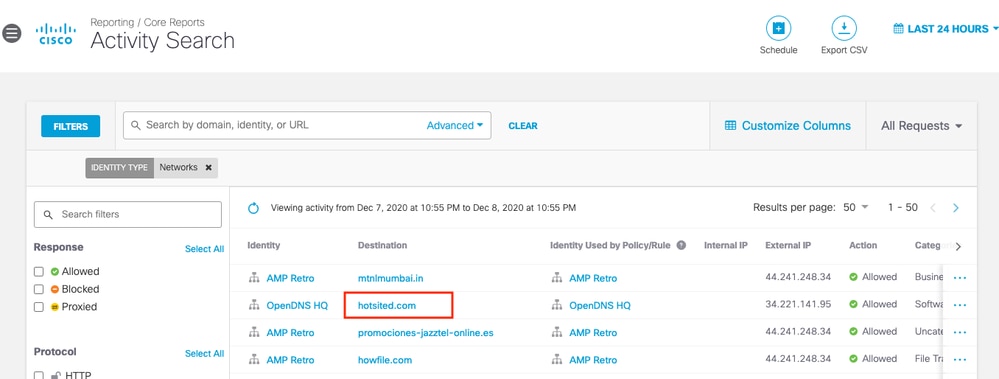Click the External IP column header
Viewport: 999px width, 379px height.
pos(788,245)
